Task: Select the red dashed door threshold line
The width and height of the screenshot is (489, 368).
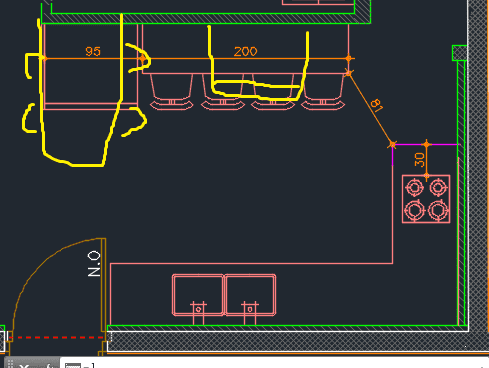Action: [x=56, y=337]
